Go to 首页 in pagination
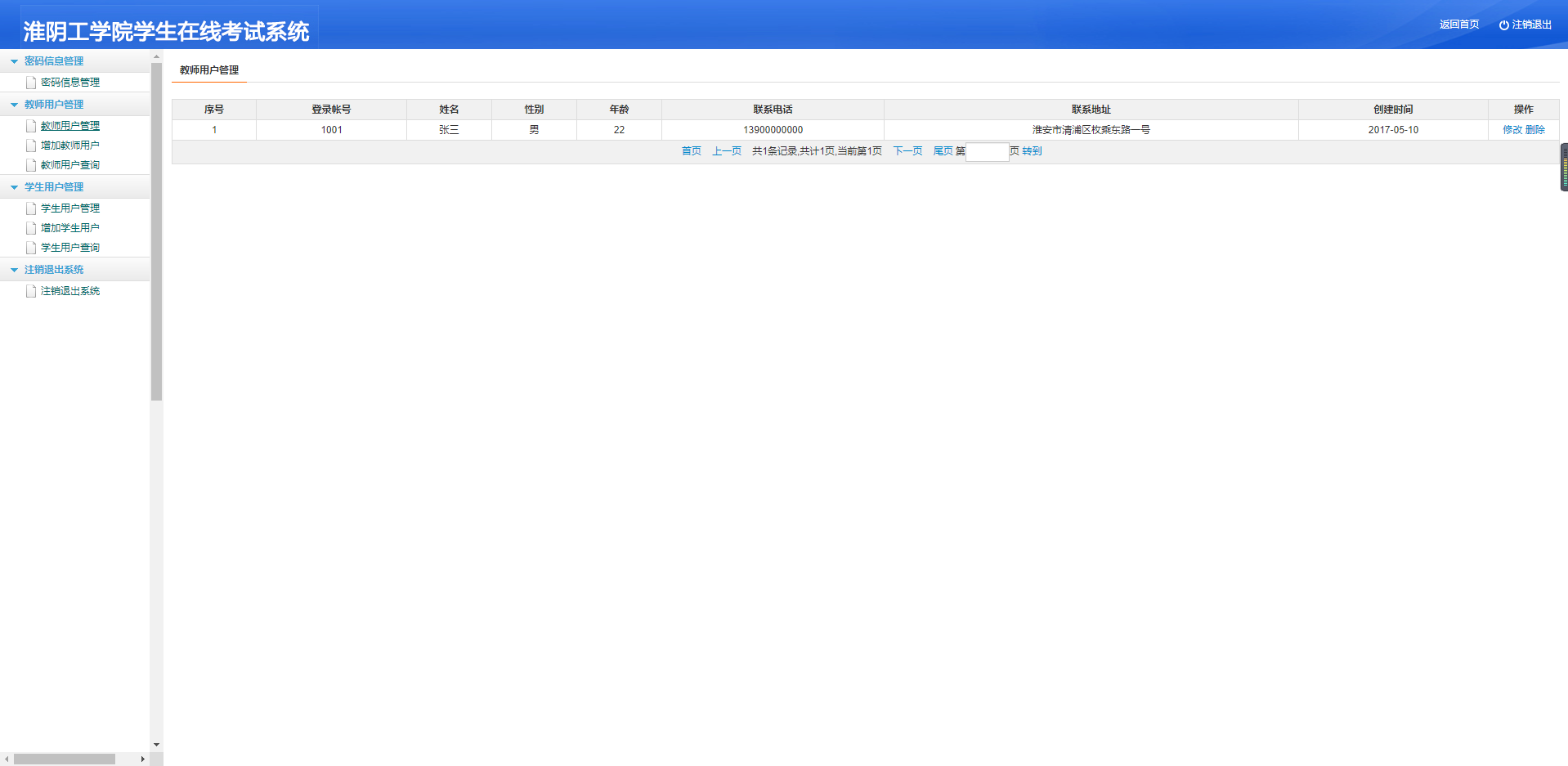The height and width of the screenshot is (766, 1568). (x=692, y=151)
